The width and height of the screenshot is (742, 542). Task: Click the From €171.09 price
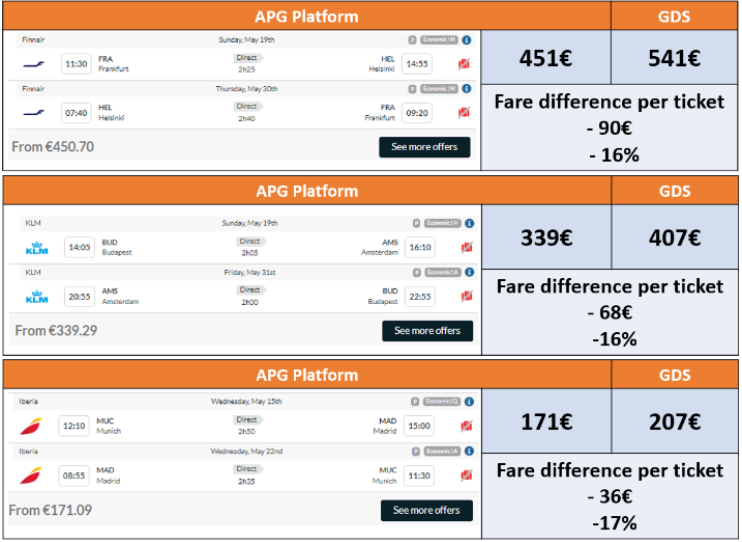(50, 510)
